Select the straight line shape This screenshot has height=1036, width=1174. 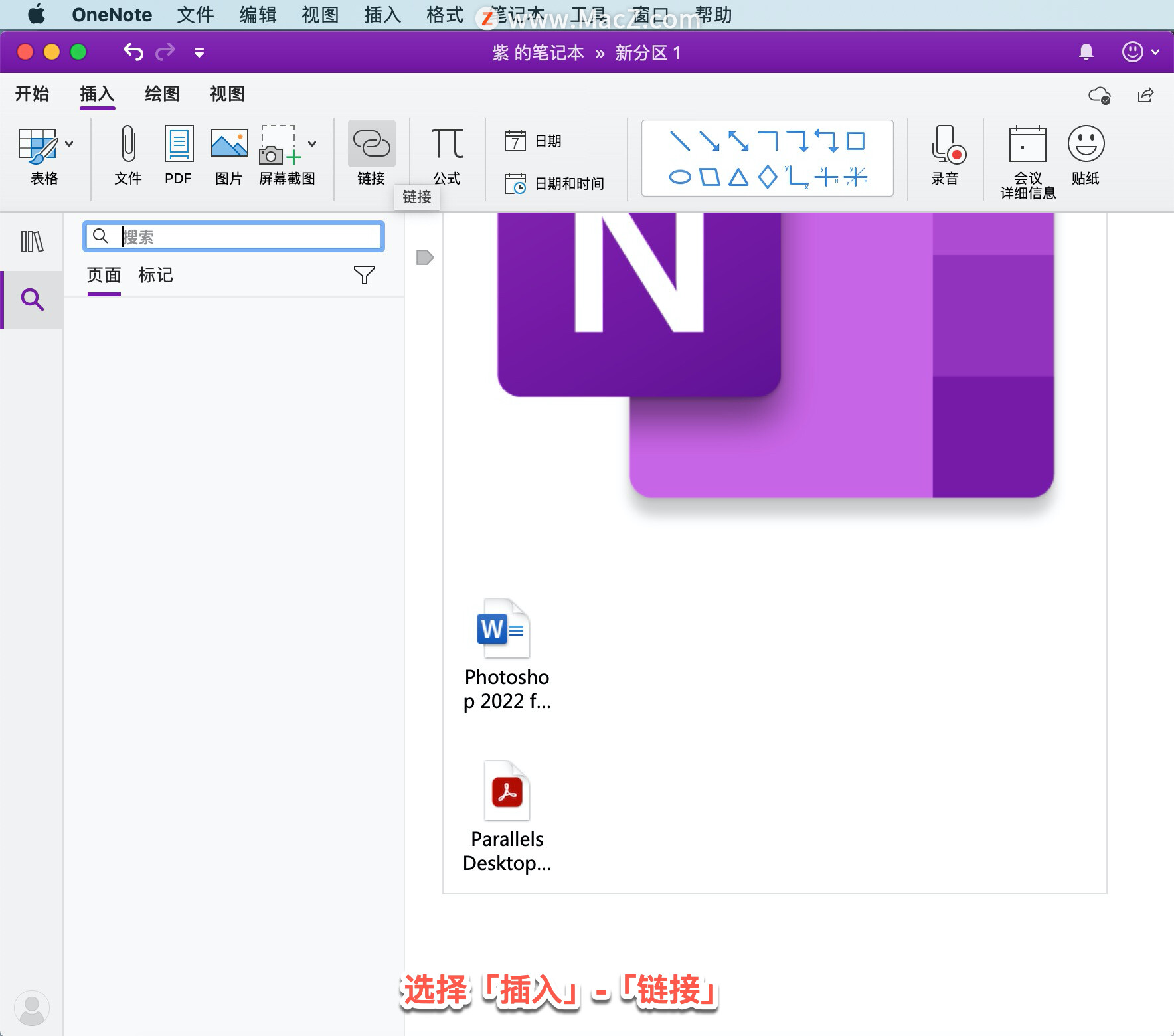click(680, 141)
